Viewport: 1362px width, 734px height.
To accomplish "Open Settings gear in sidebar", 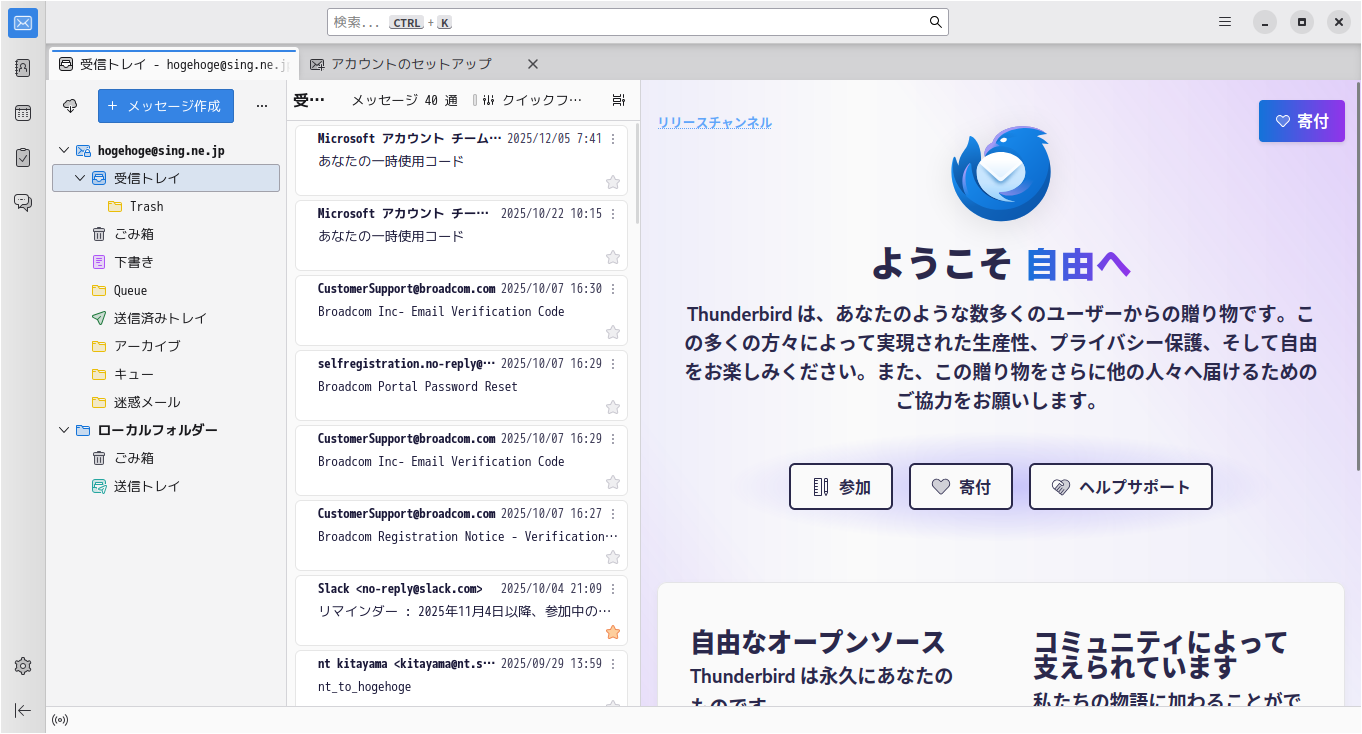I will (x=23, y=666).
